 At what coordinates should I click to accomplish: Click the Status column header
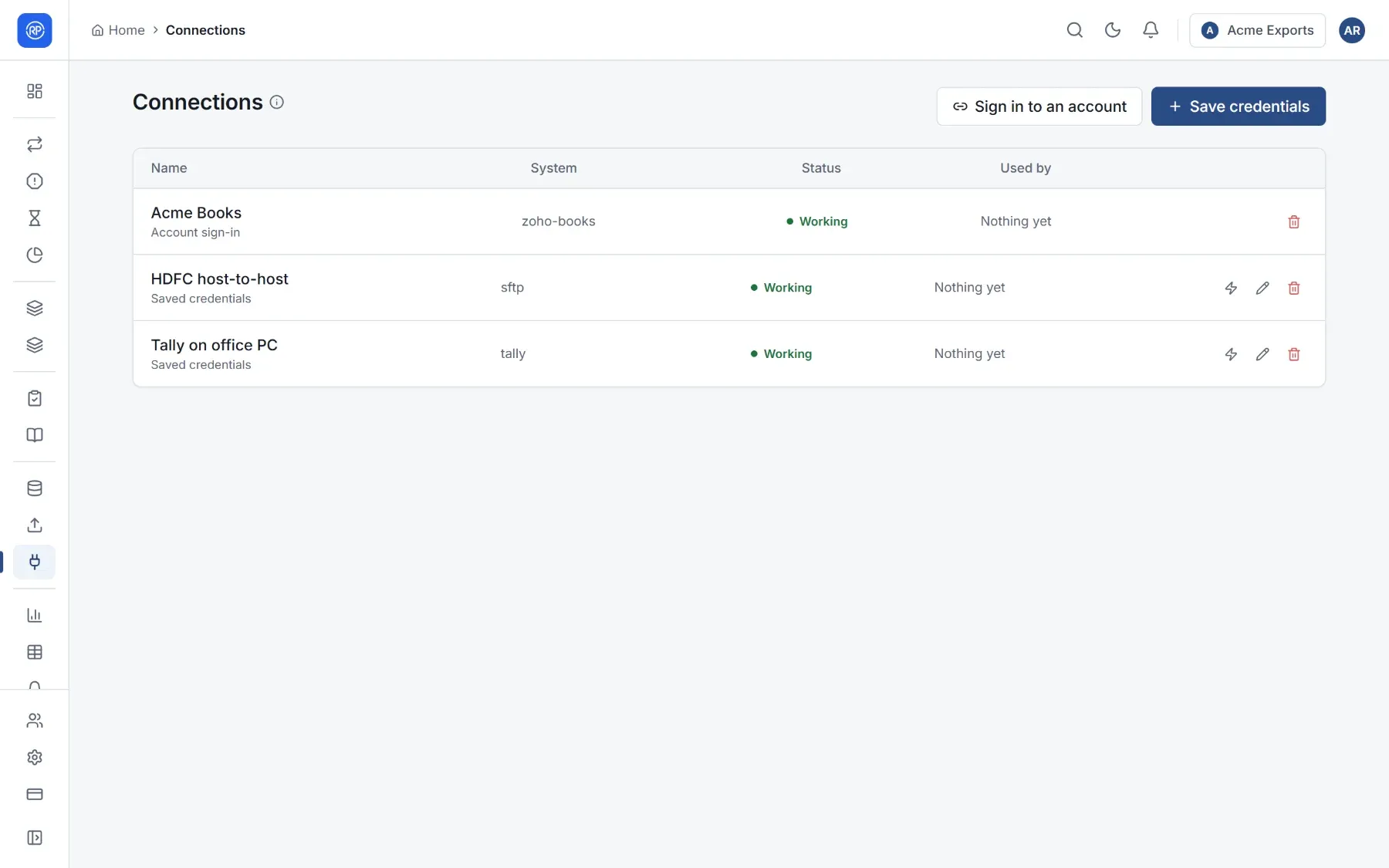pyautogui.click(x=821, y=168)
